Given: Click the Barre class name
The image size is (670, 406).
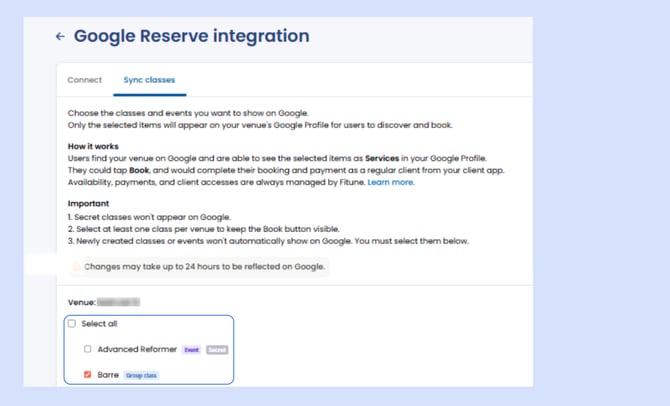Looking at the screenshot, I should [108, 375].
